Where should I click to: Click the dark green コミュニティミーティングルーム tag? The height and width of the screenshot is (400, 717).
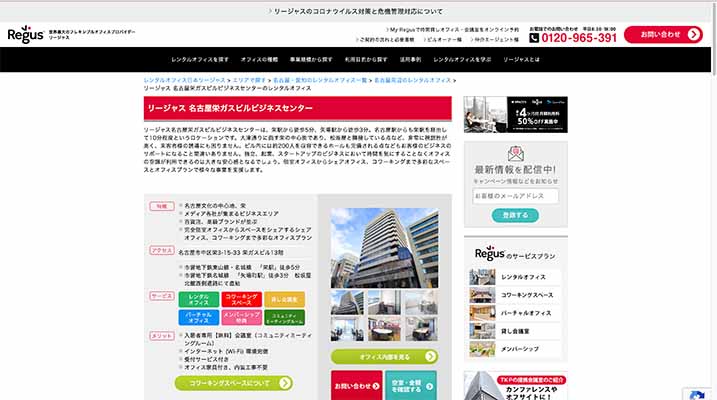click(284, 317)
